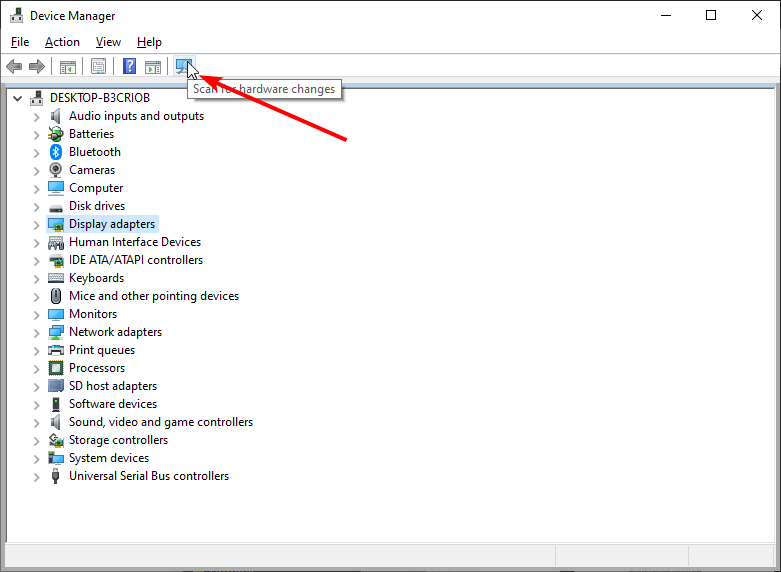Select the Display adapters label
The width and height of the screenshot is (781, 572).
pyautogui.click(x=112, y=224)
